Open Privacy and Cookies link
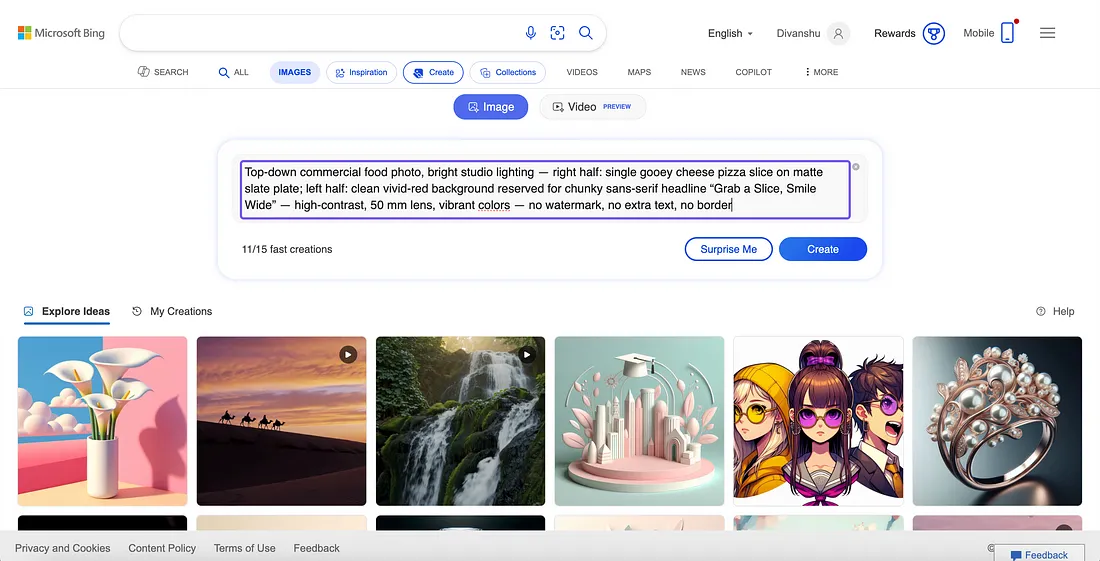Viewport: 1100px width, 561px height. pyautogui.click(x=62, y=548)
